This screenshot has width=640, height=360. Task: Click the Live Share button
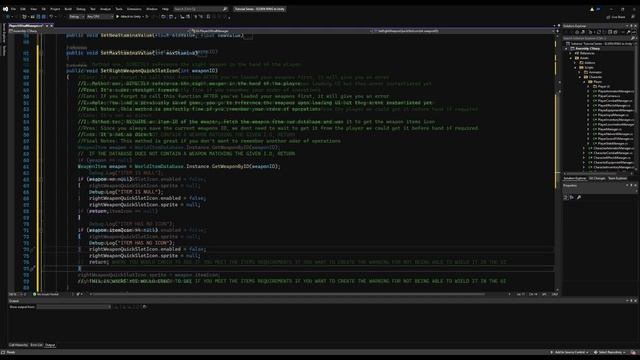[x=616, y=17]
